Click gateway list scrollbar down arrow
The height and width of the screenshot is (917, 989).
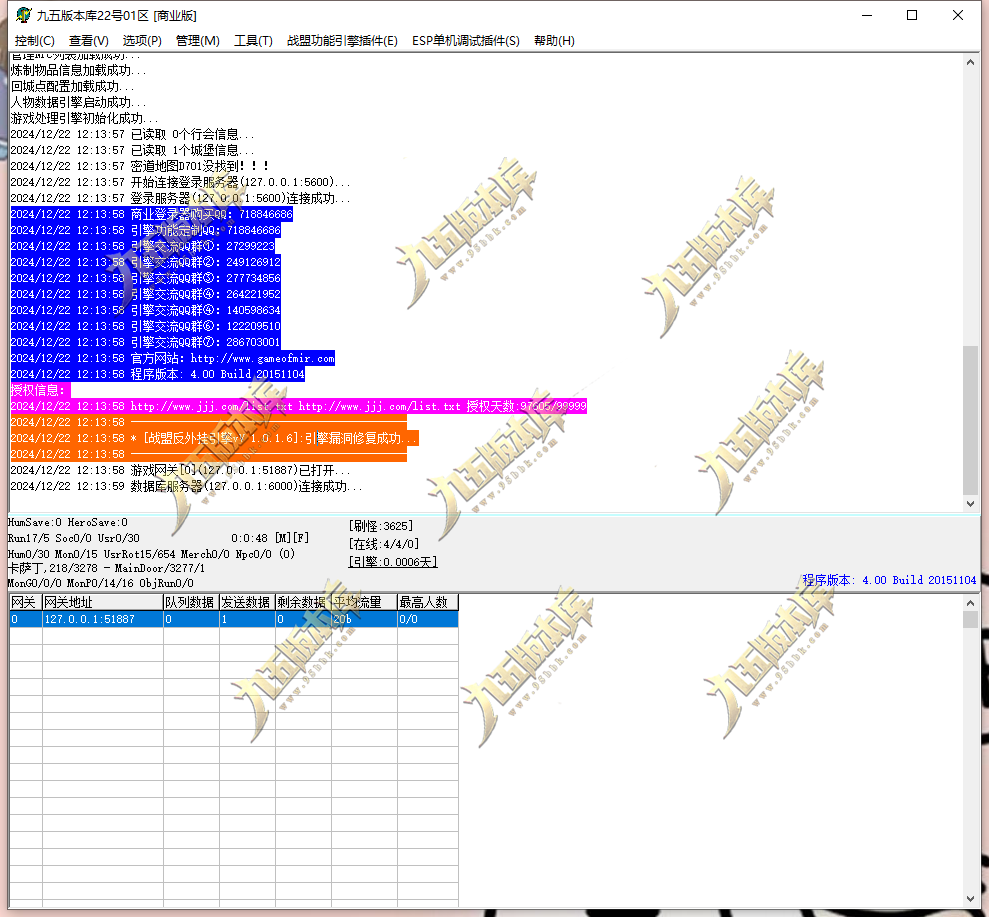(x=970, y=899)
